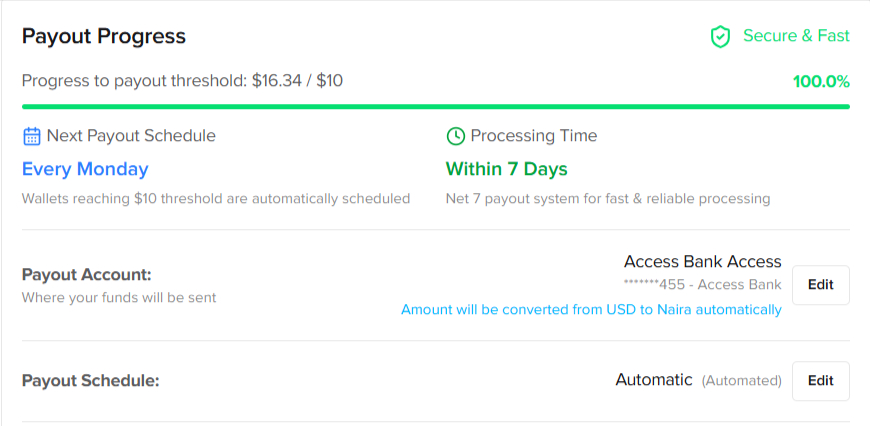This screenshot has height=426, width=870.
Task: Select the Every Monday schedule text
Action: tap(85, 169)
